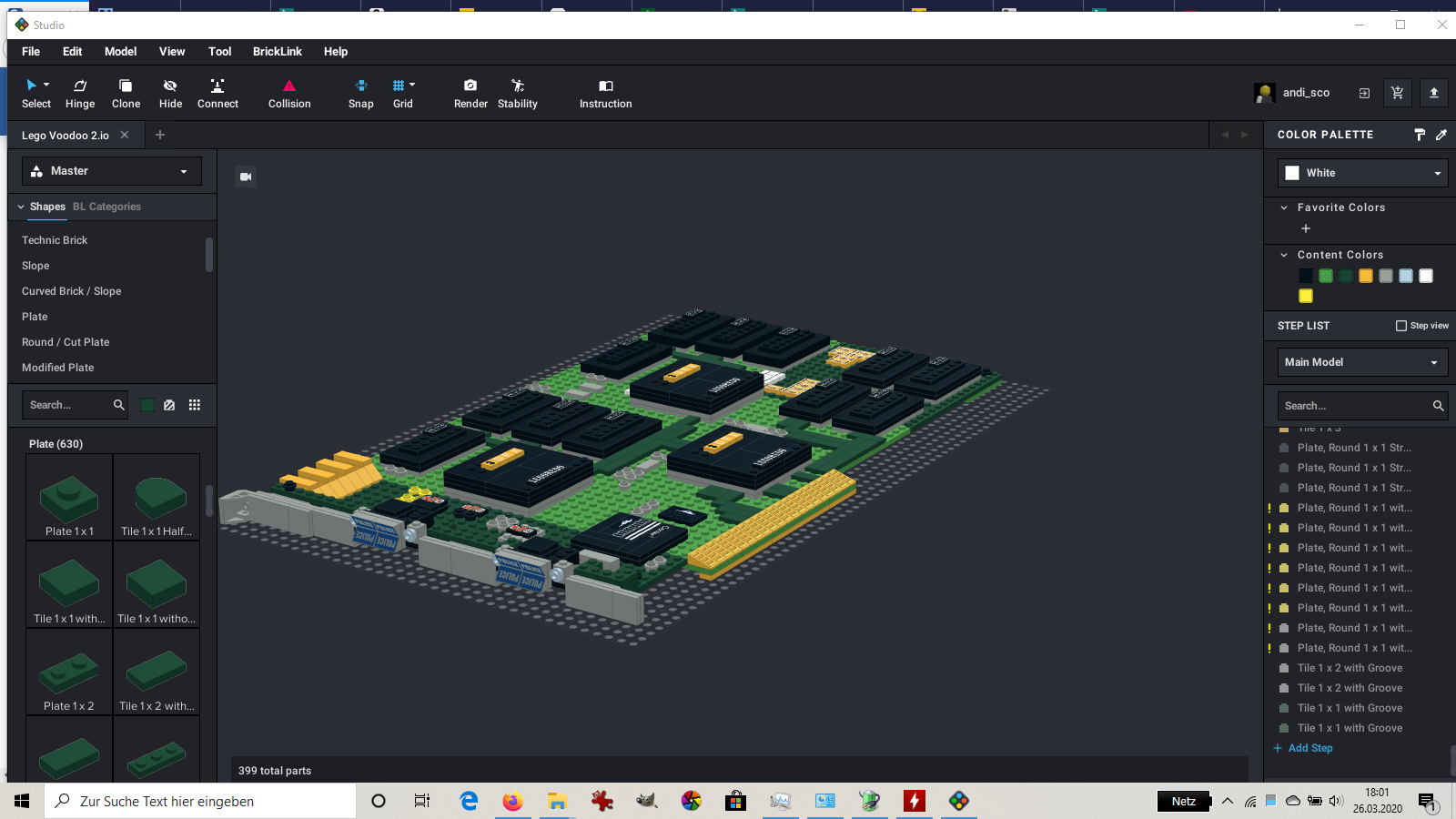This screenshot has height=819, width=1456.
Task: Toggle the Collision detection button
Action: tap(289, 93)
